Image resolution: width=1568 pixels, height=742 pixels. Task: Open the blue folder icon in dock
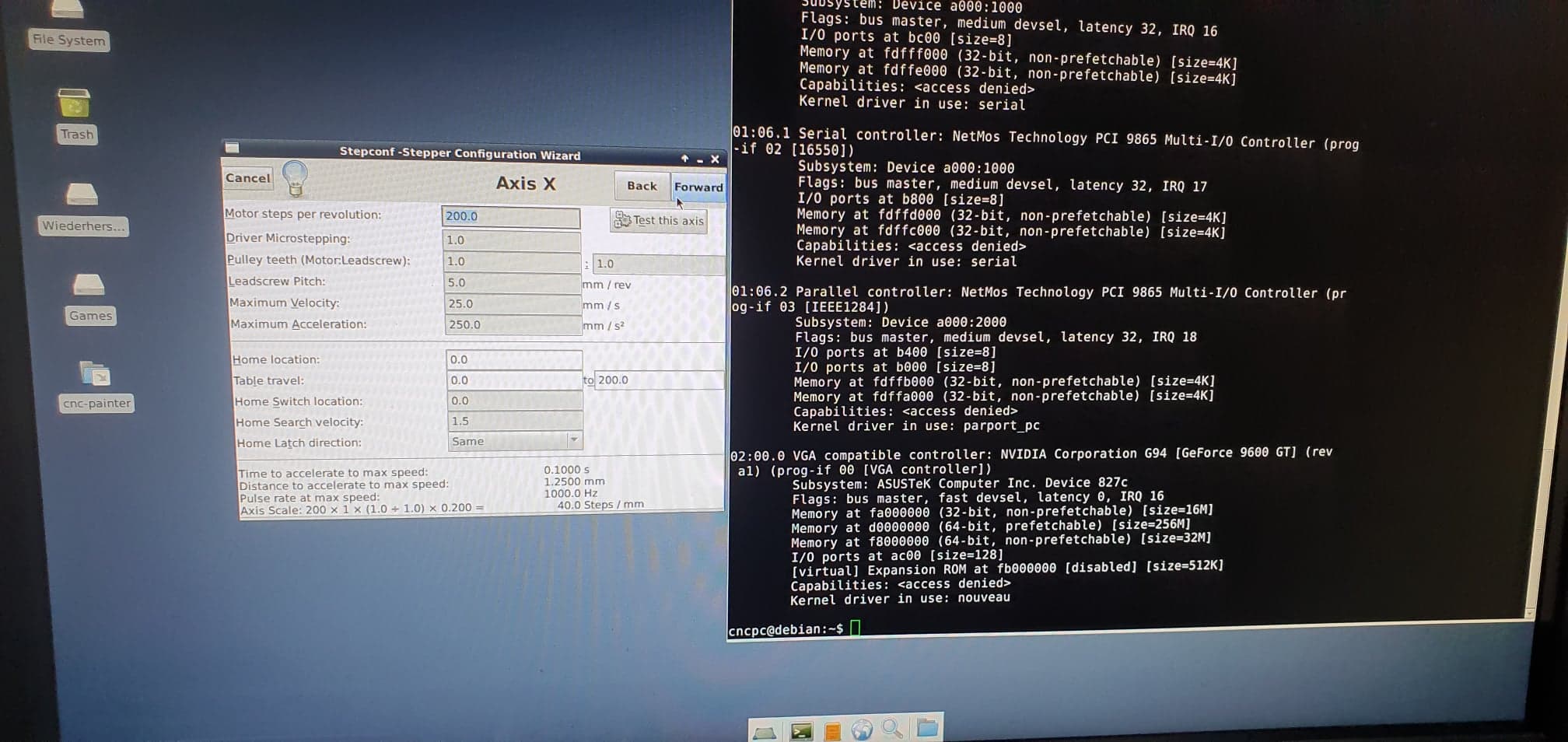(926, 728)
